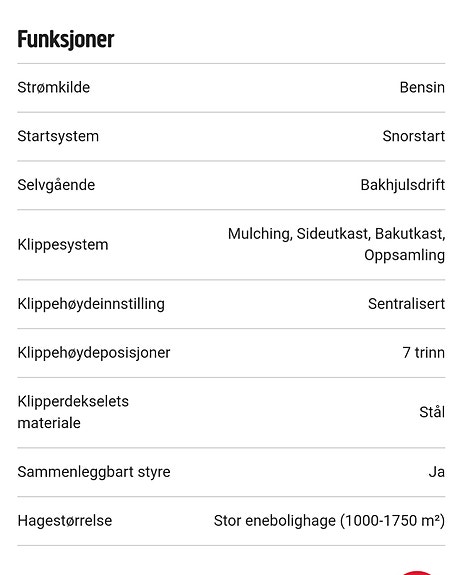Viewport: 463px width, 575px height.
Task: Click the Sentralisert value
Action: coord(406,304)
